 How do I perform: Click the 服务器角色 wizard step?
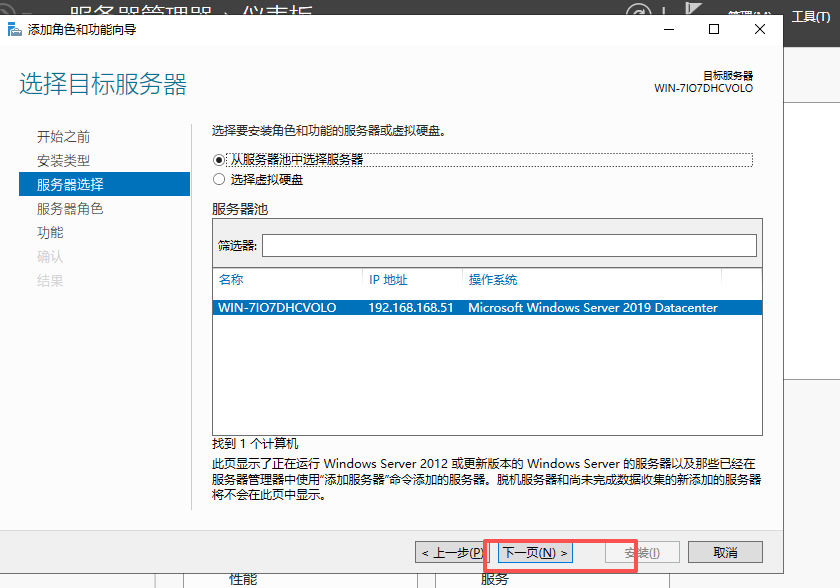click(68, 208)
